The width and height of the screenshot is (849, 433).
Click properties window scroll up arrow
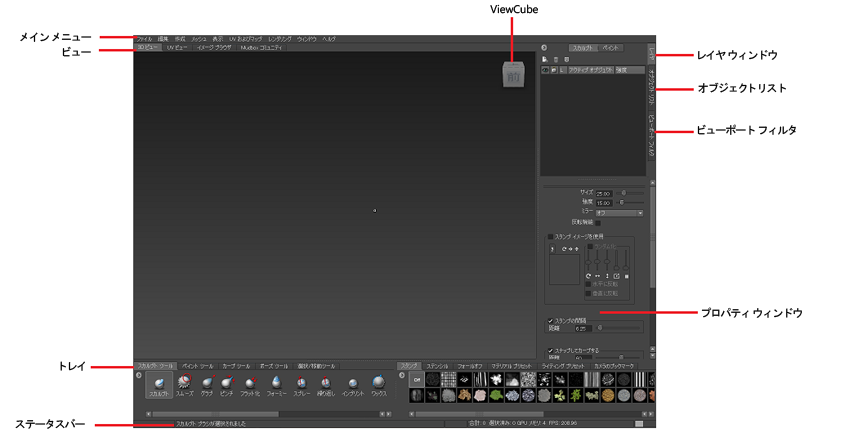pos(652,183)
